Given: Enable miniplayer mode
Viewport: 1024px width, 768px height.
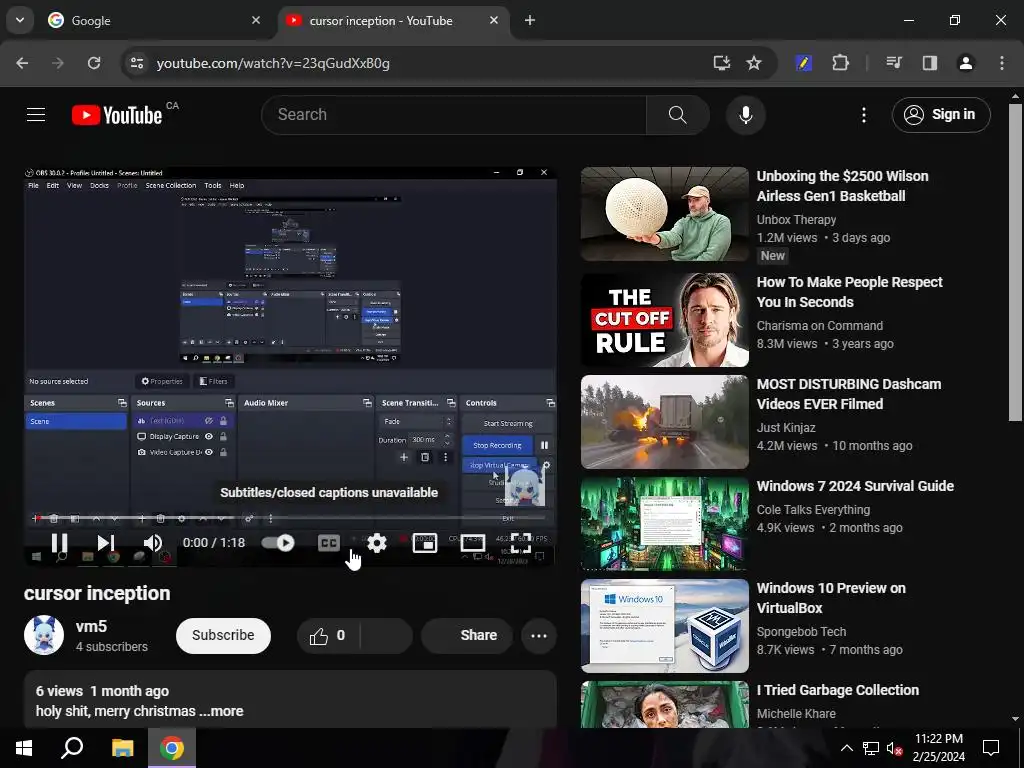Looking at the screenshot, I should 424,543.
